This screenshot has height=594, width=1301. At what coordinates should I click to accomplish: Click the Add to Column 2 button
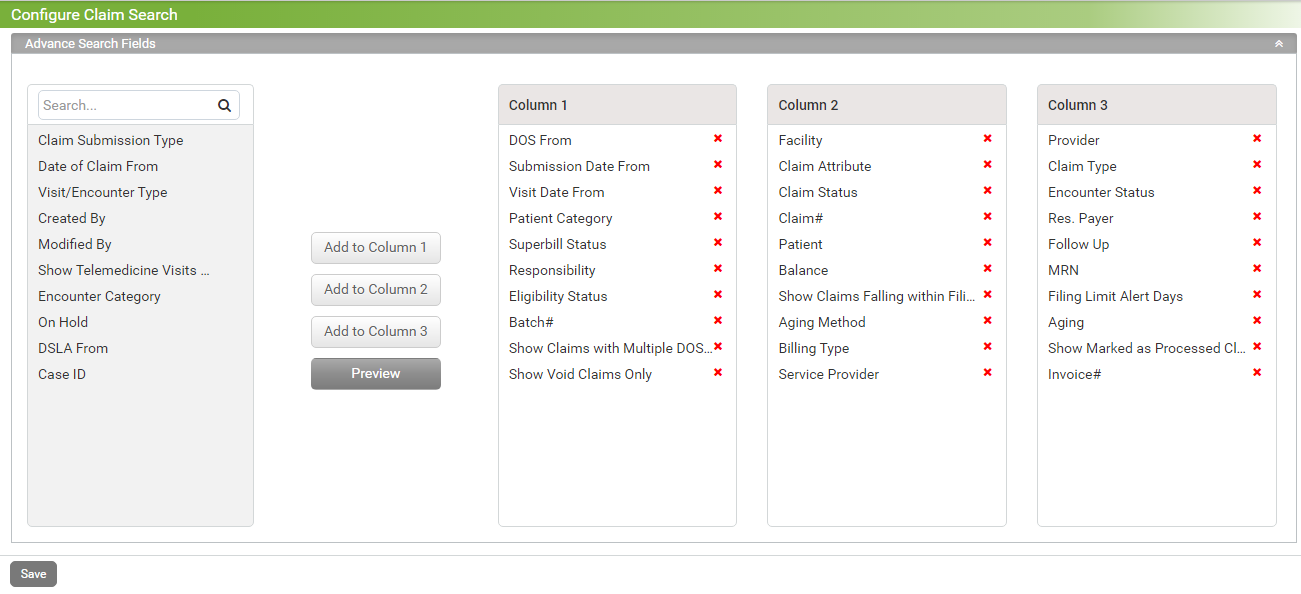375,289
